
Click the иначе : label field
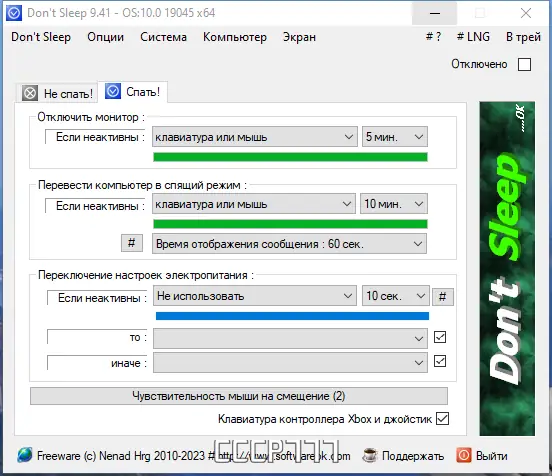click(x=98, y=363)
